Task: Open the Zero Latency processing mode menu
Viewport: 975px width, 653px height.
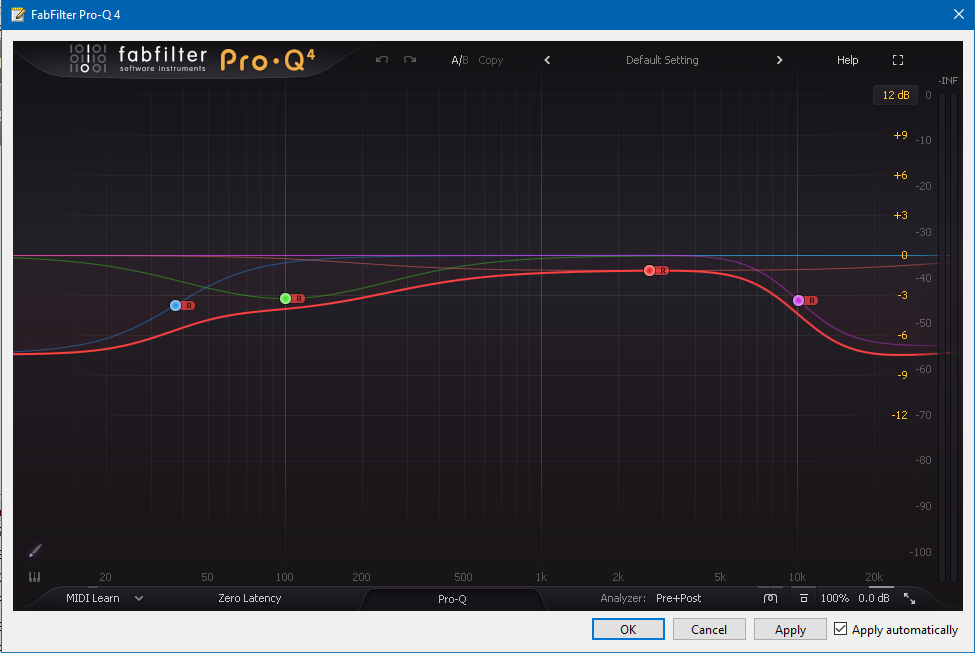Action: [x=249, y=598]
